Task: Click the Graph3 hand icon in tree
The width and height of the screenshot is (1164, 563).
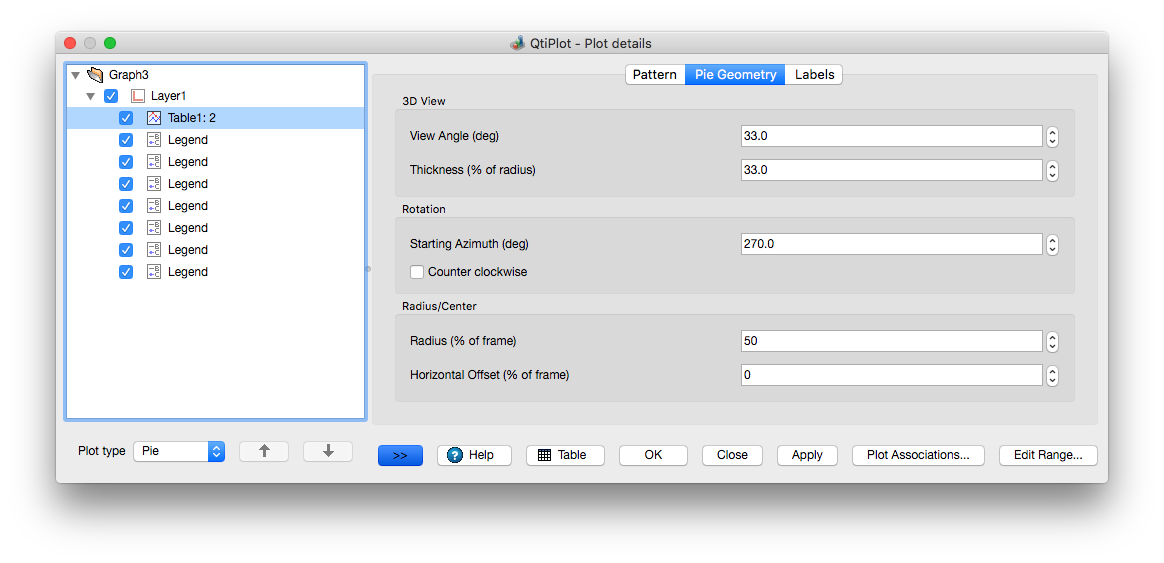Action: pyautogui.click(x=95, y=74)
